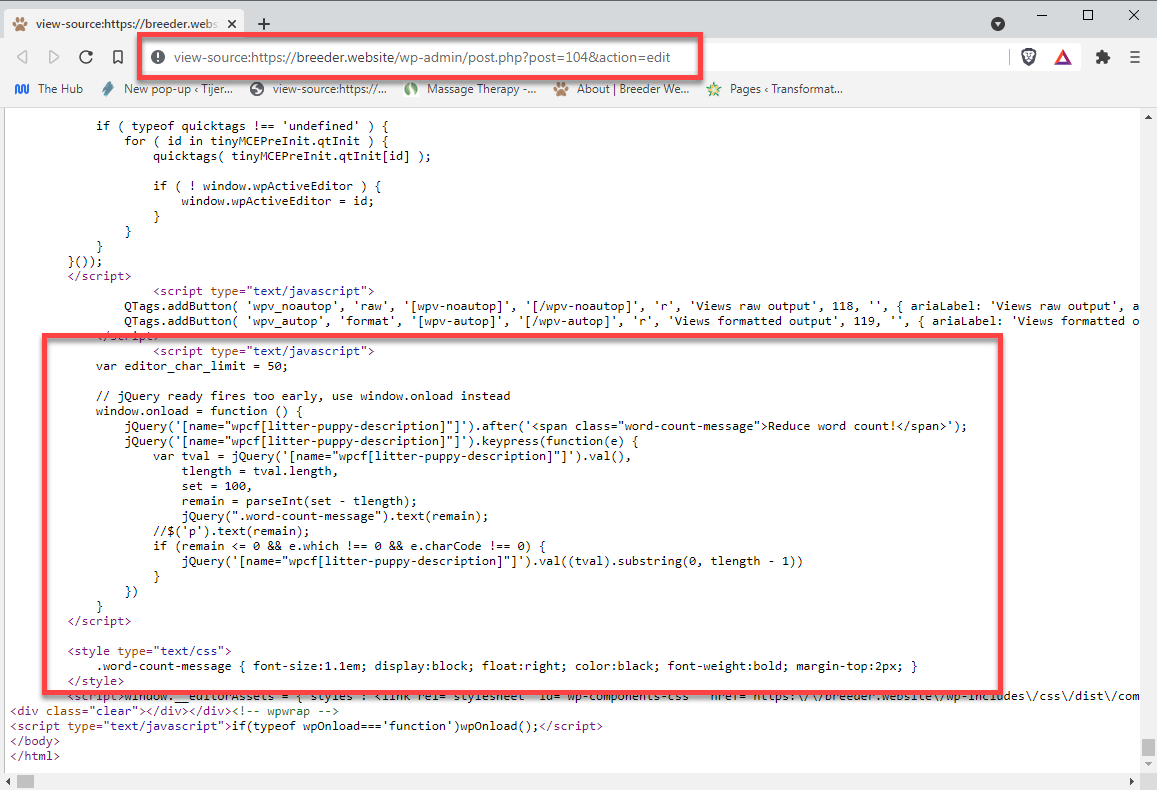
Task: Click the 'window.wpActiveEditor = id;' line
Action: [277, 201]
